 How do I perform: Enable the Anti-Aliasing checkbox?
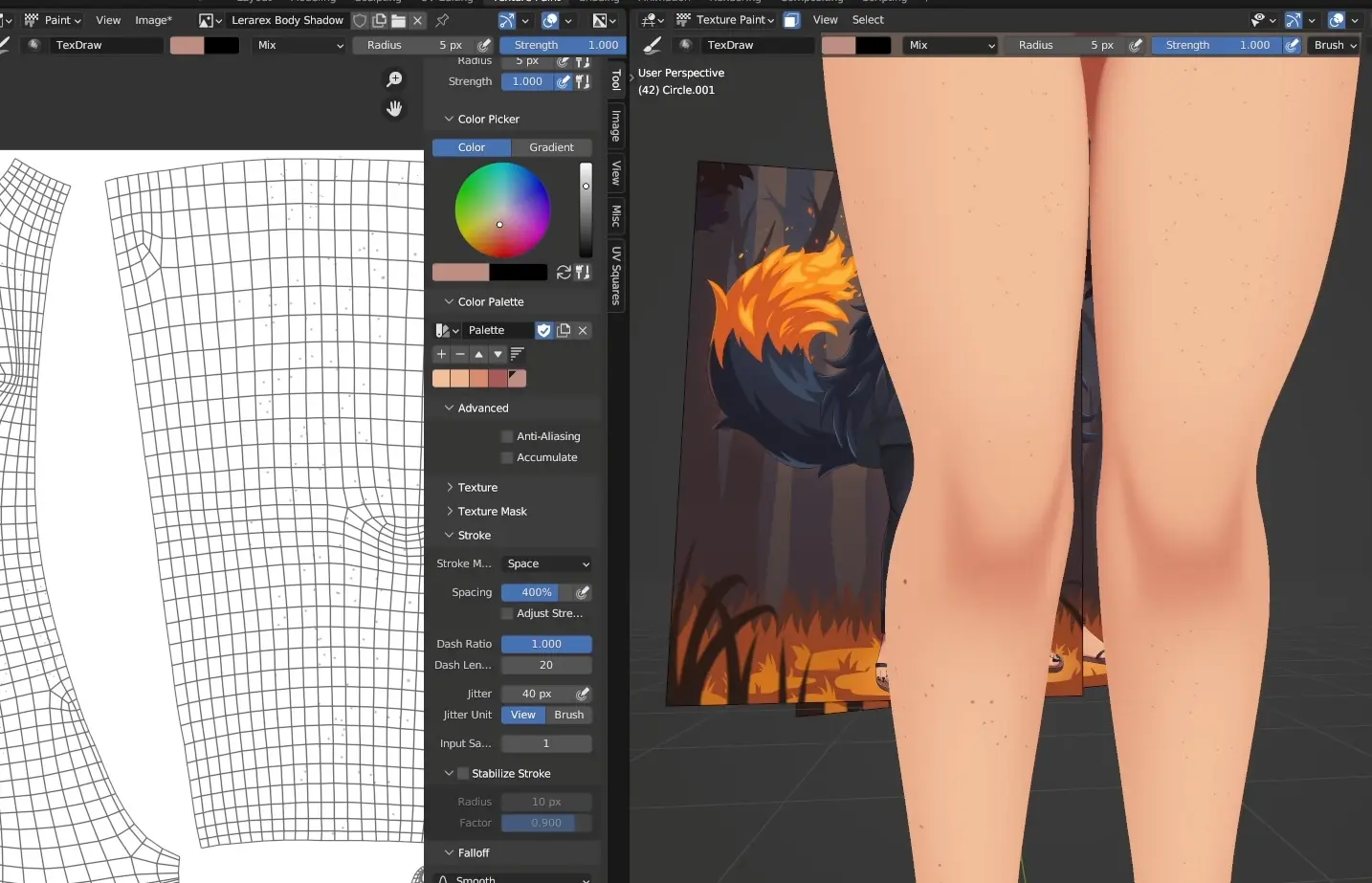point(507,436)
